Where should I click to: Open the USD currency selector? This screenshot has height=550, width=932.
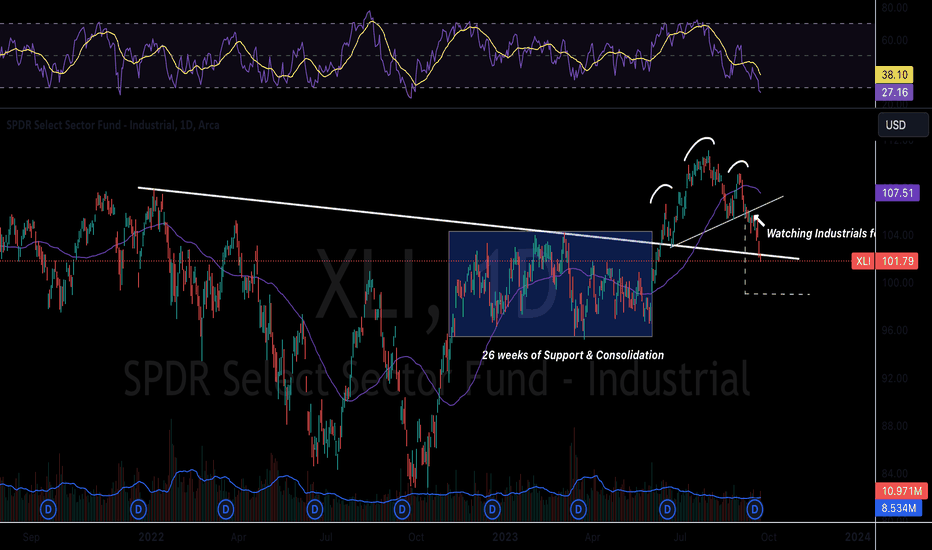(x=903, y=125)
